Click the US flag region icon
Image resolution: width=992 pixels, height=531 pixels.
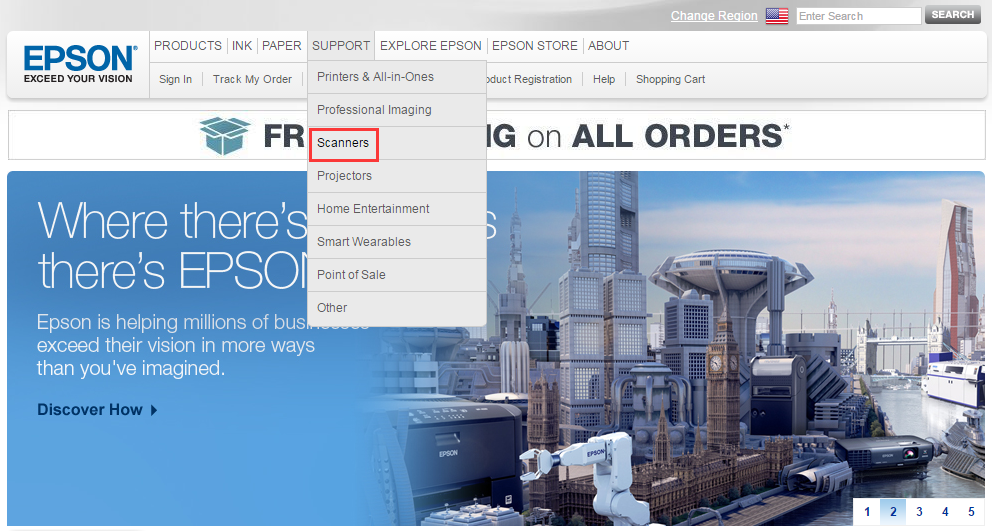pos(776,16)
